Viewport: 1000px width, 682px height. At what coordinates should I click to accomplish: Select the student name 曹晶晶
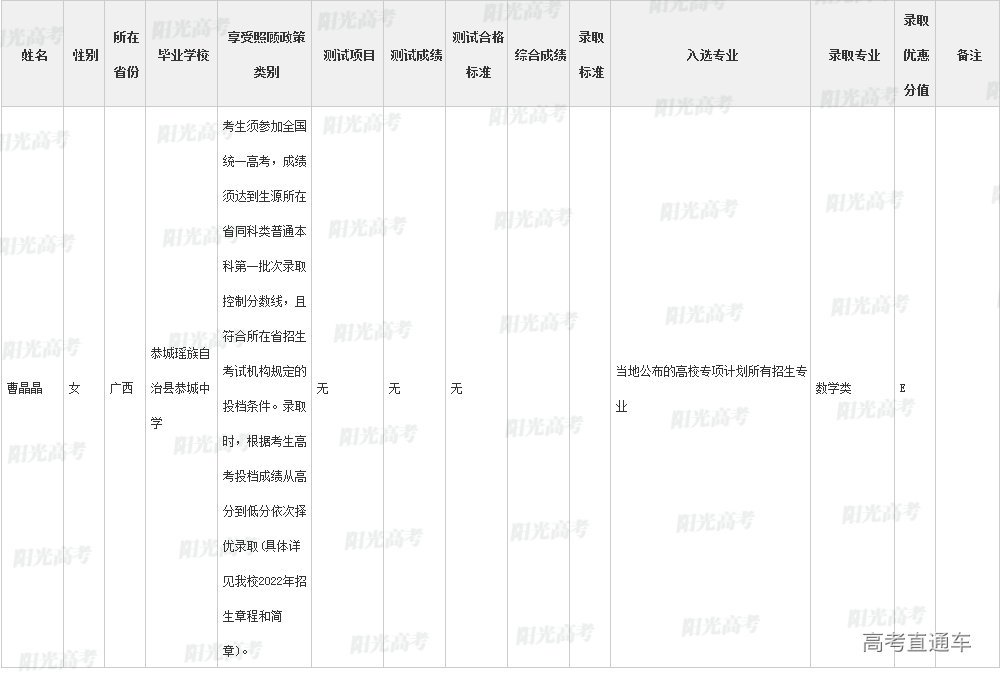coord(25,388)
